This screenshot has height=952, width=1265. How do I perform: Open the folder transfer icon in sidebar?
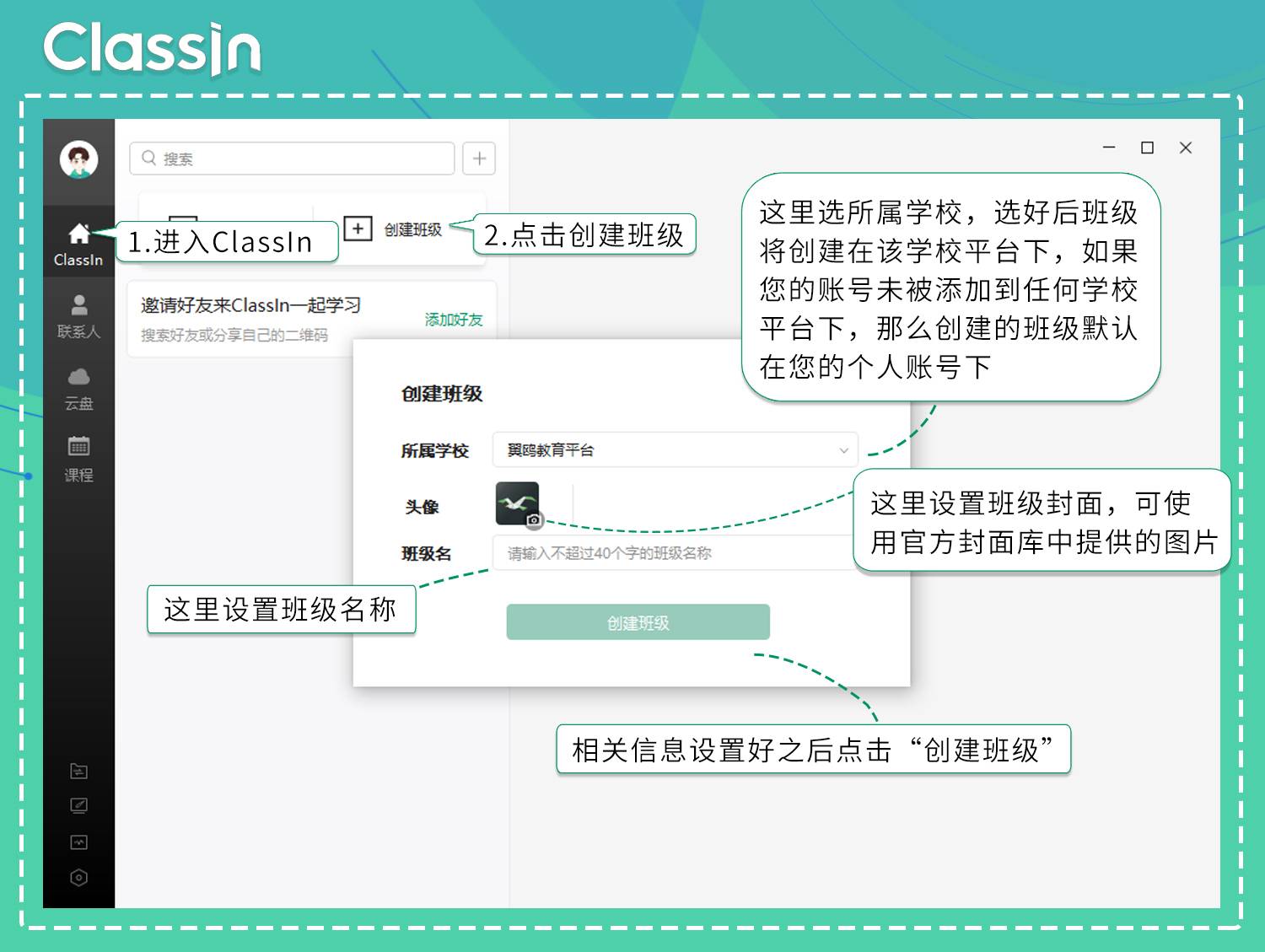[78, 771]
